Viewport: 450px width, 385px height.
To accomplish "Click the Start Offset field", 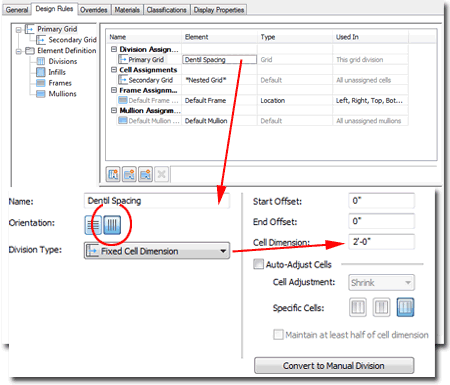I will click(x=381, y=201).
